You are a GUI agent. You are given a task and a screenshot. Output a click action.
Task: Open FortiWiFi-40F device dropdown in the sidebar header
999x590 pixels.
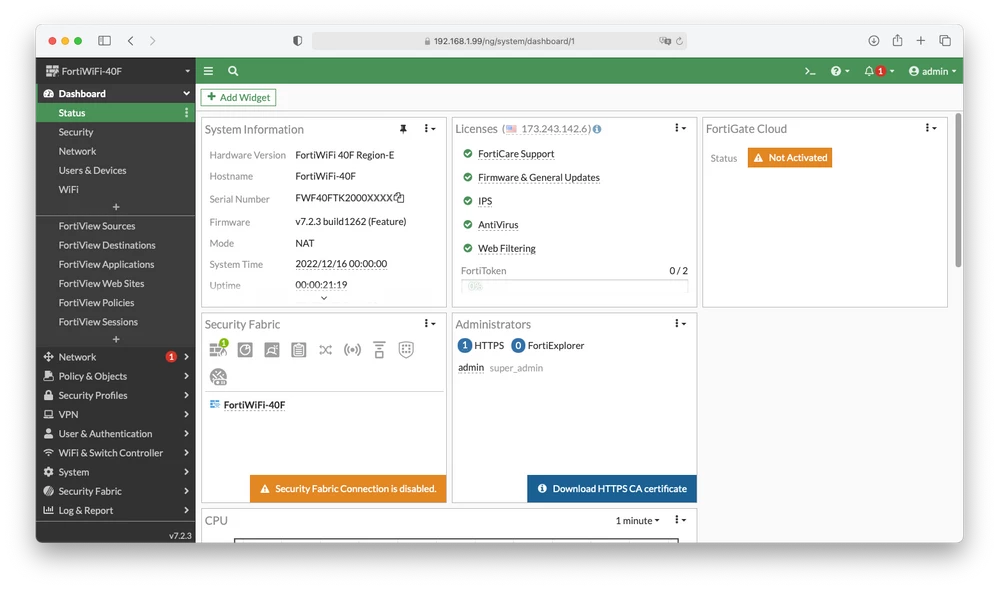point(115,71)
